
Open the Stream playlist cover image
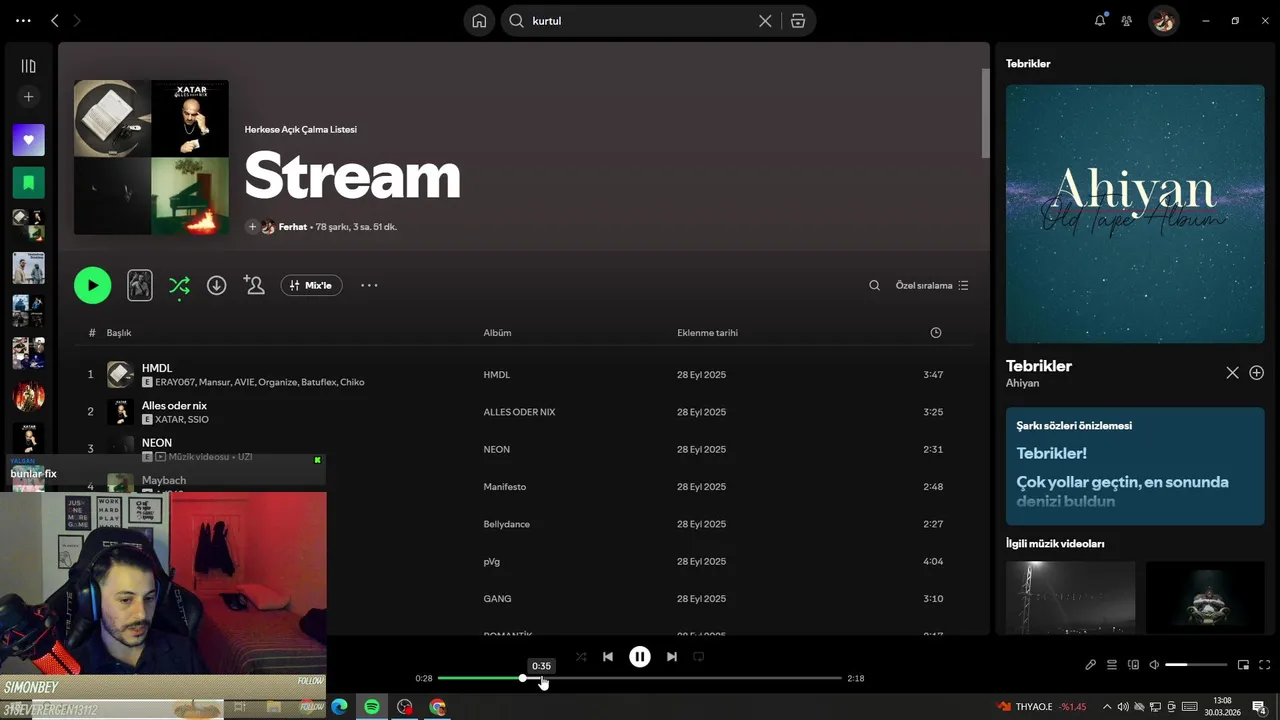click(151, 157)
